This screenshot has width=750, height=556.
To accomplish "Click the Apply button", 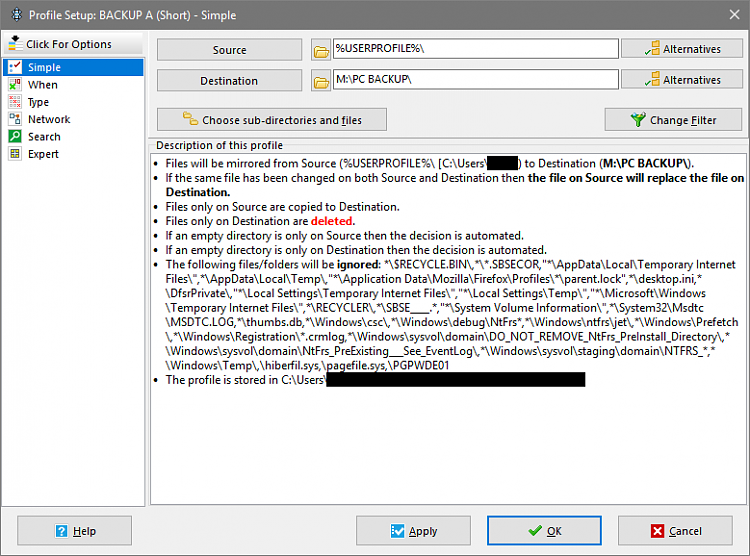I will 413,531.
